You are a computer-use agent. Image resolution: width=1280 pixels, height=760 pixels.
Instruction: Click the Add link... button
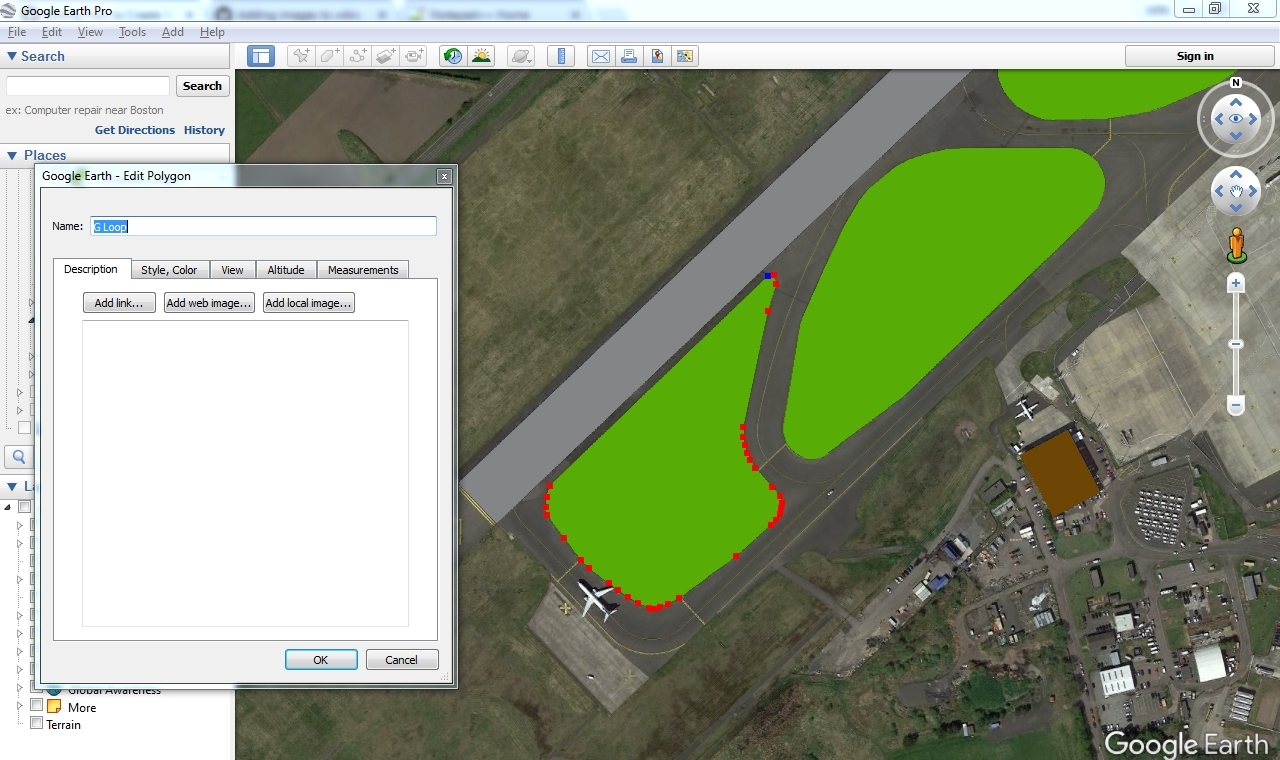tap(119, 303)
